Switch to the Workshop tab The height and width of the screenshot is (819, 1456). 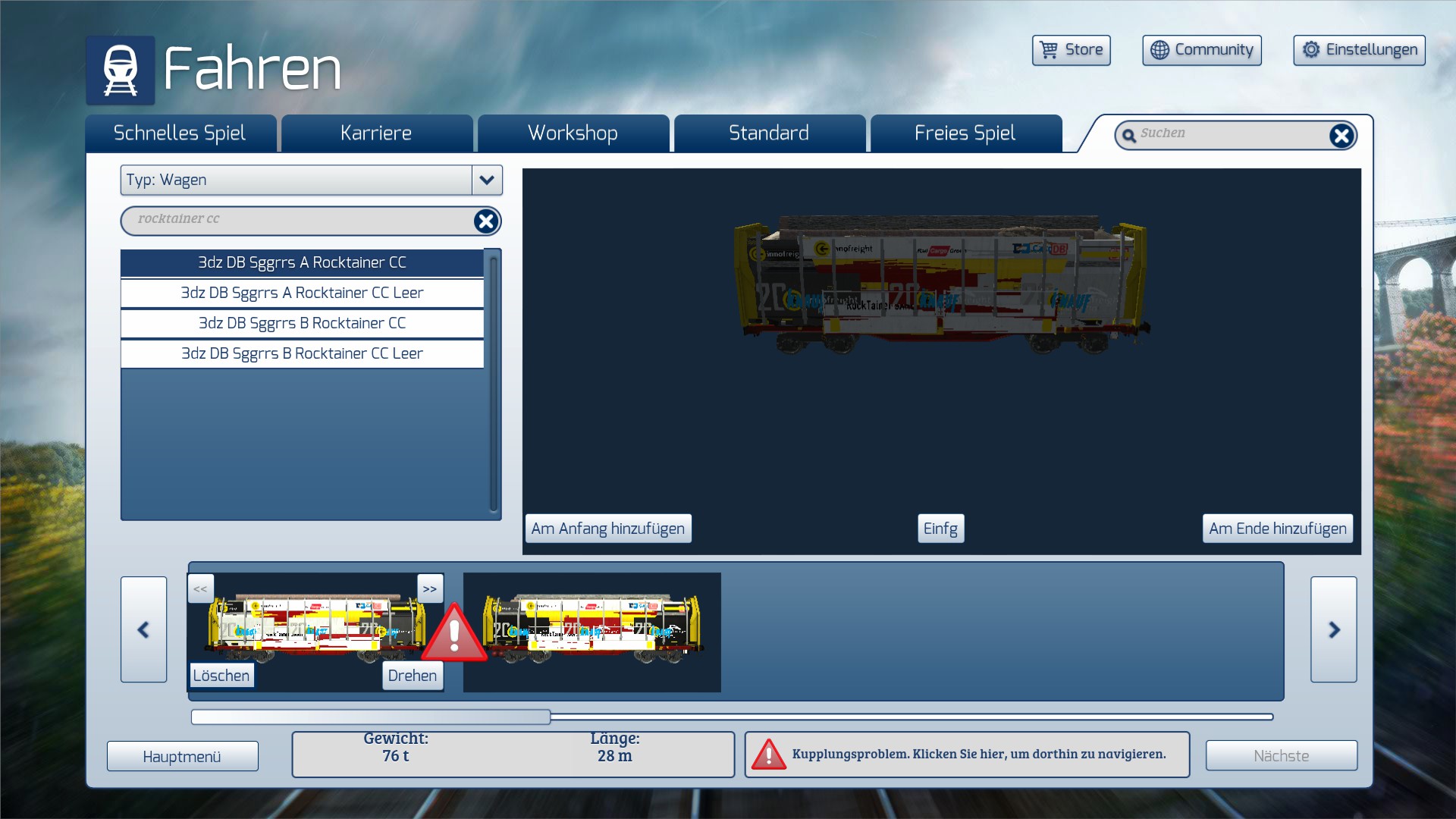(x=573, y=133)
